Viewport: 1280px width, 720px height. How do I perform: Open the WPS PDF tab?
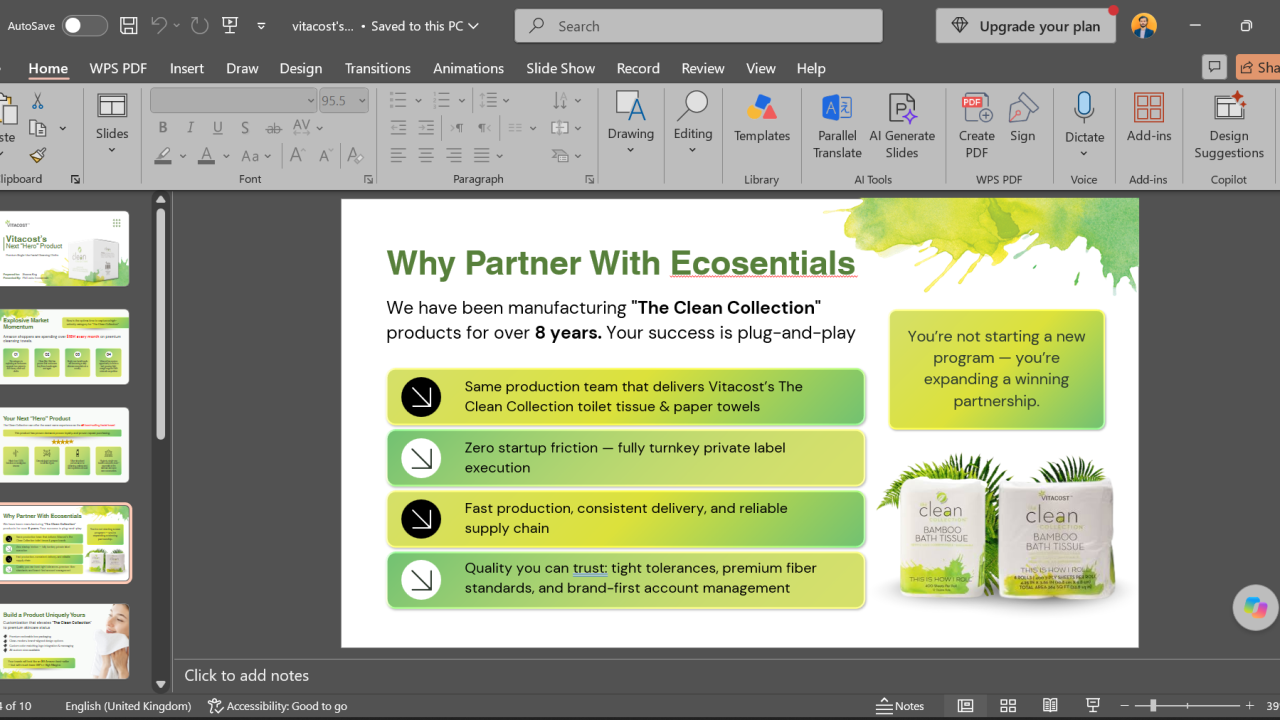(x=118, y=68)
